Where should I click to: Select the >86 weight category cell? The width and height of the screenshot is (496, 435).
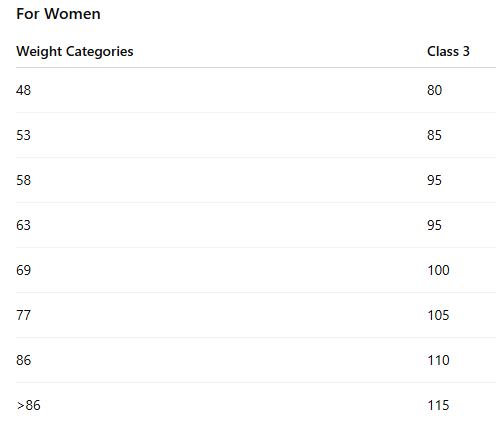(x=28, y=405)
